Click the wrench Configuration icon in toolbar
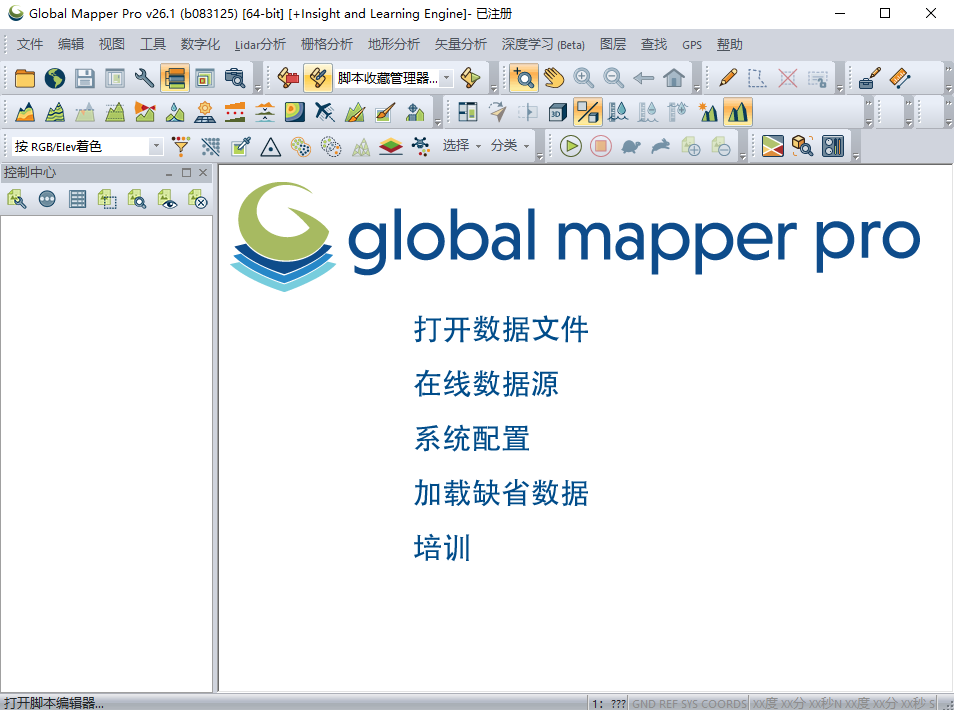The width and height of the screenshot is (954, 710). (x=145, y=78)
